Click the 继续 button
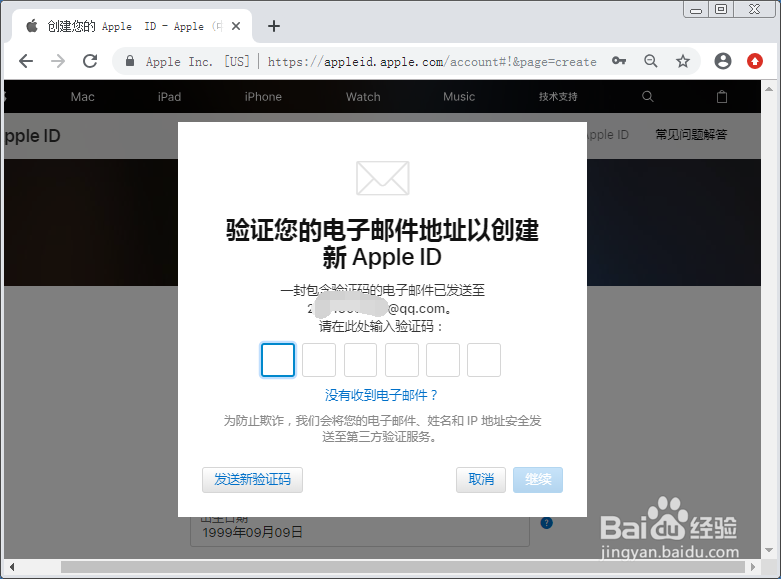This screenshot has width=781, height=579. (x=538, y=480)
